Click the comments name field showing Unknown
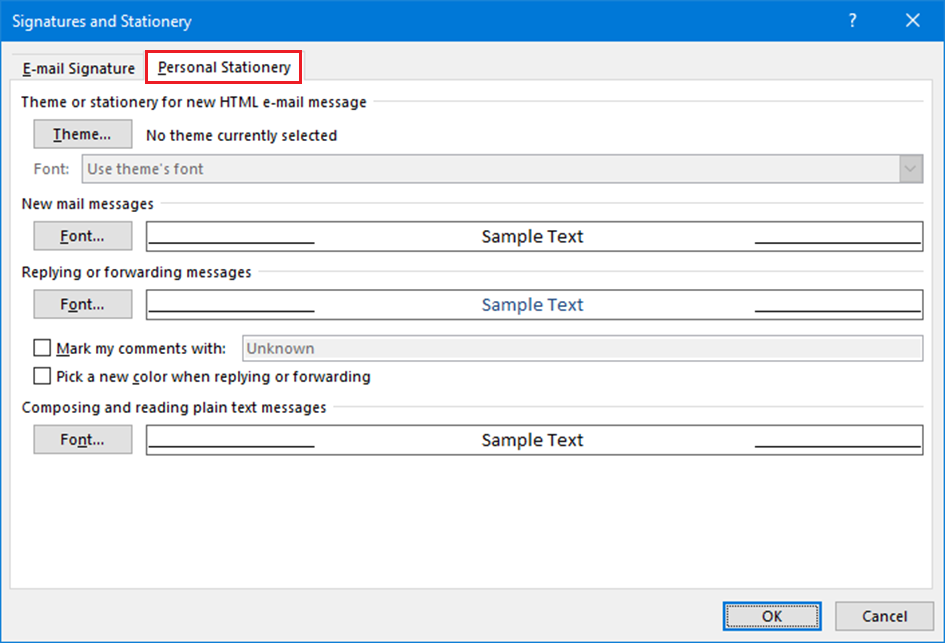 click(x=581, y=349)
